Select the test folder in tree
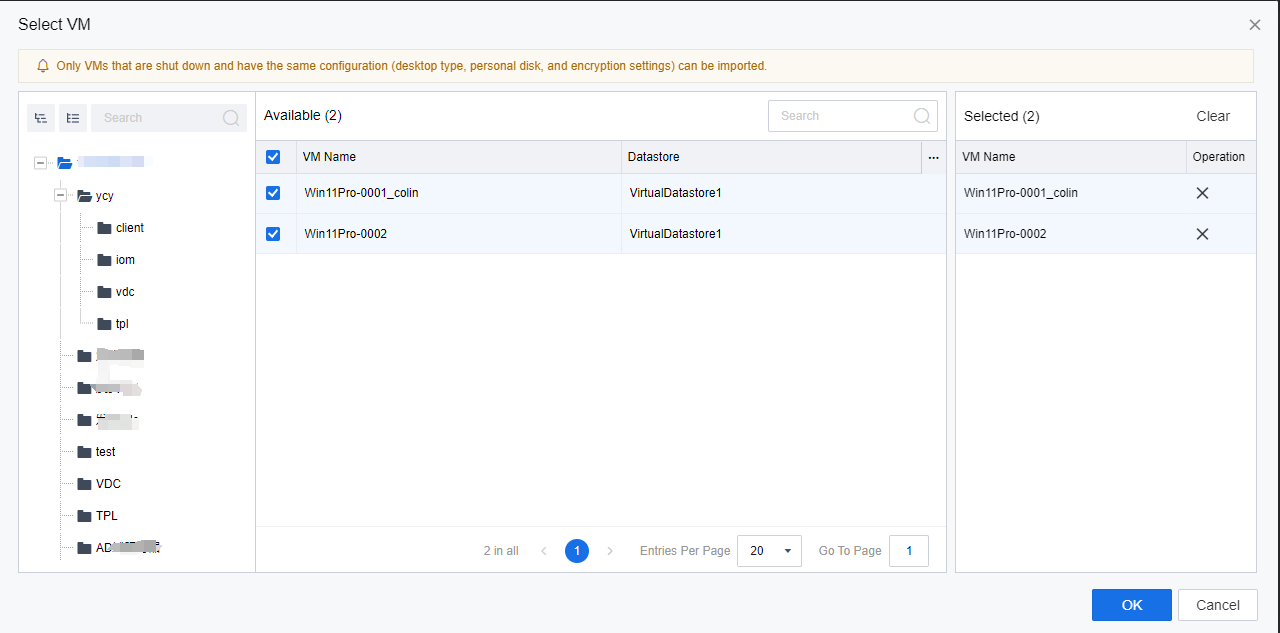This screenshot has width=1280, height=633. point(105,452)
